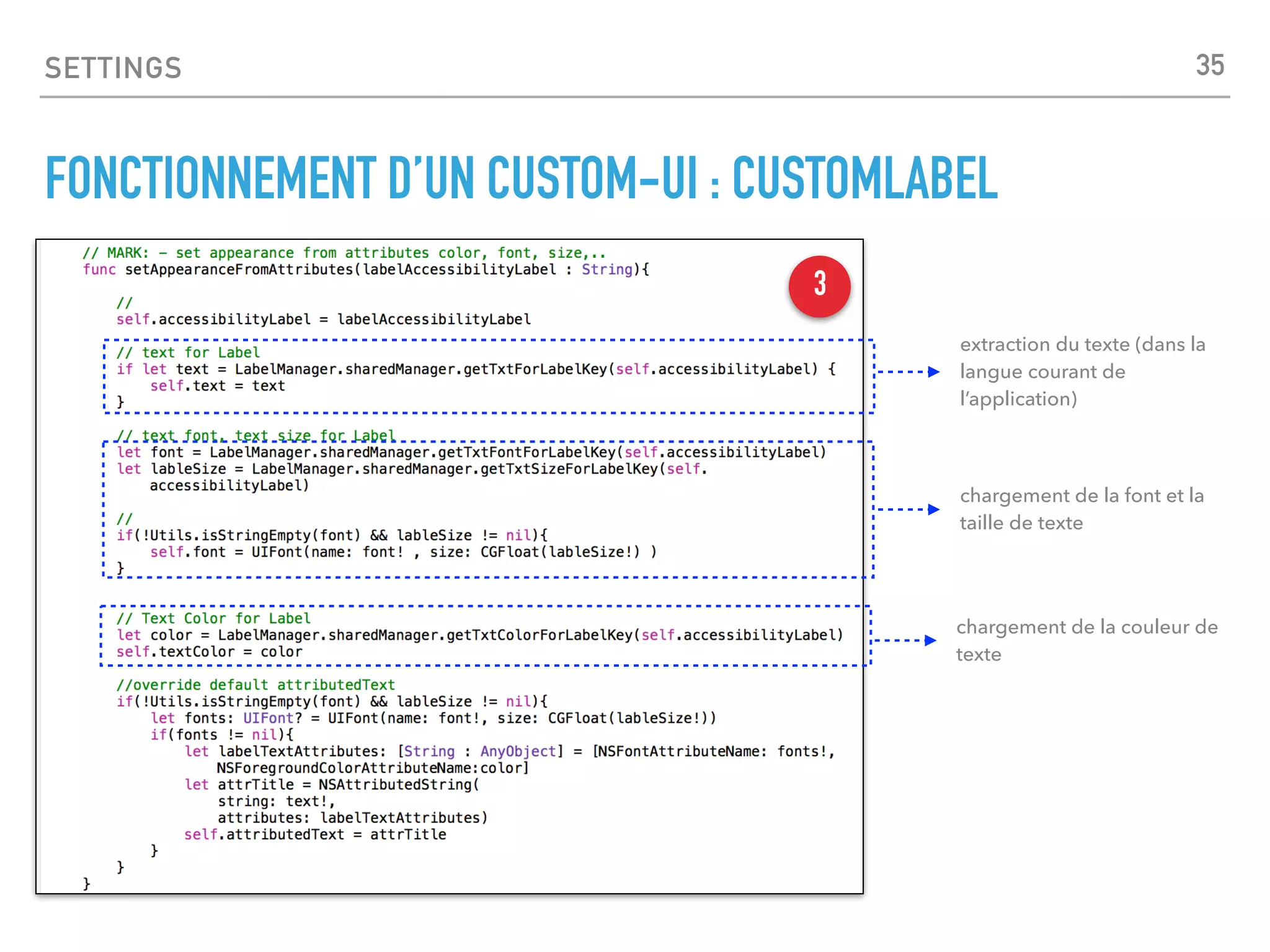Click the 'string: text!,' line
Image resolution: width=1270 pixels, height=952 pixels.
click(x=277, y=801)
